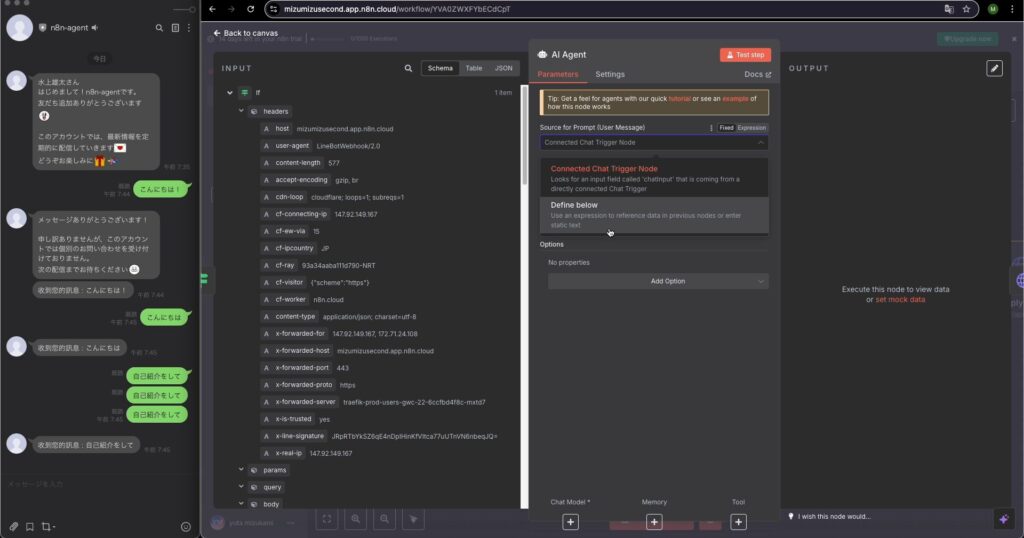The height and width of the screenshot is (538, 1024).
Task: Open the Add Option dropdown
Action: [x=658, y=281]
